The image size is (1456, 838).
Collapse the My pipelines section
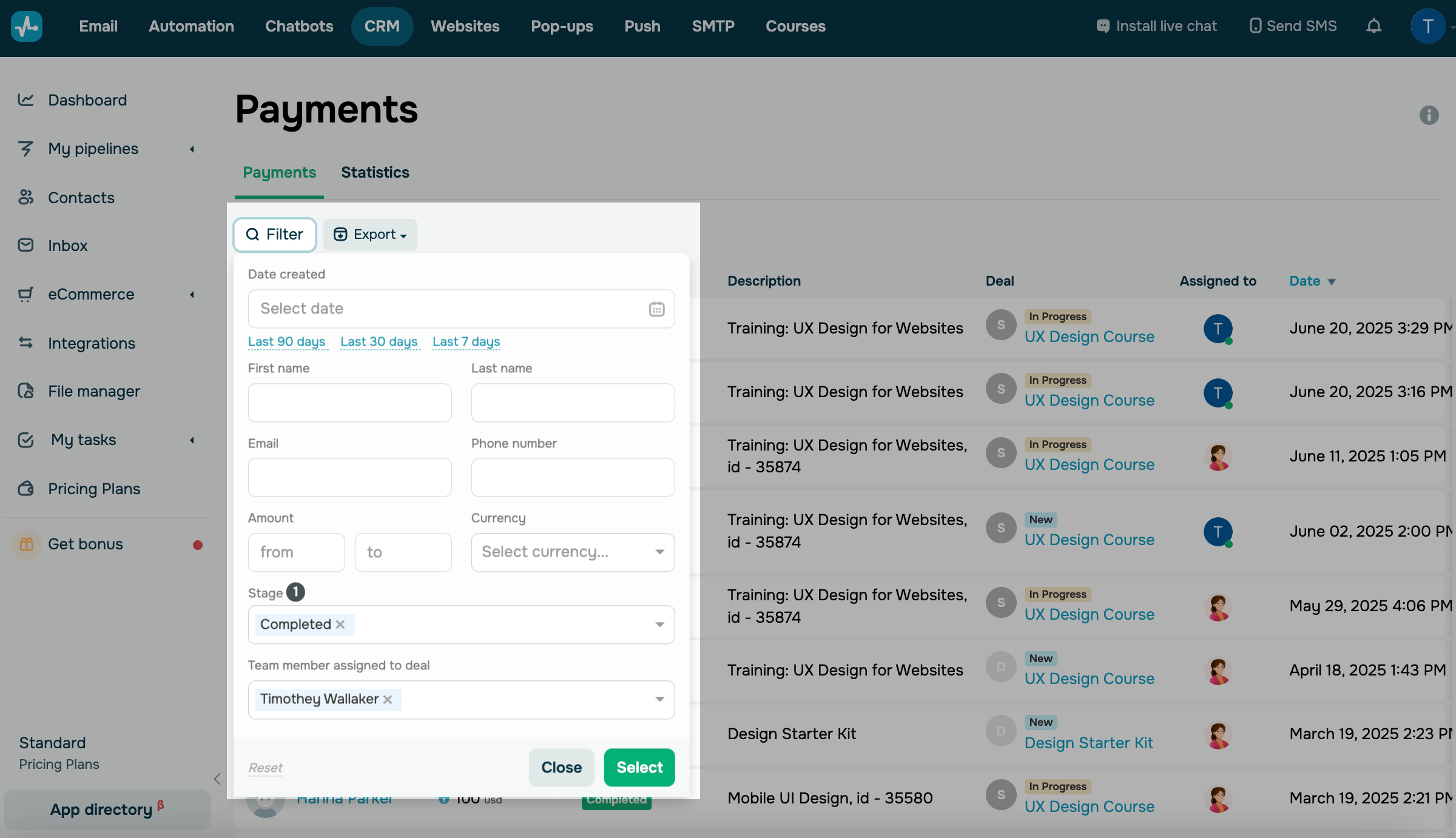tap(192, 149)
